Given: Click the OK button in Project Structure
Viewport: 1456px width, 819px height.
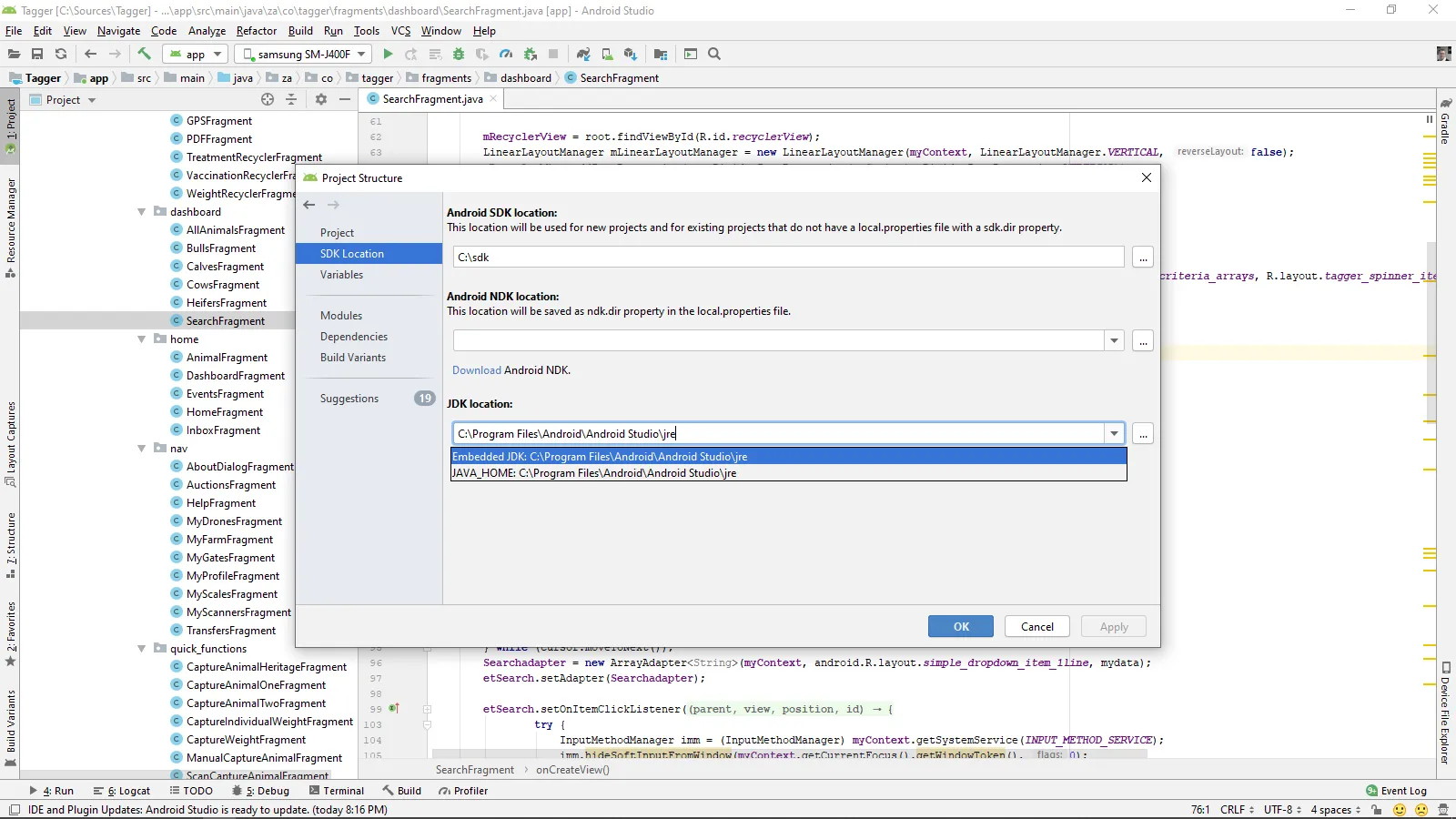Looking at the screenshot, I should [961, 627].
